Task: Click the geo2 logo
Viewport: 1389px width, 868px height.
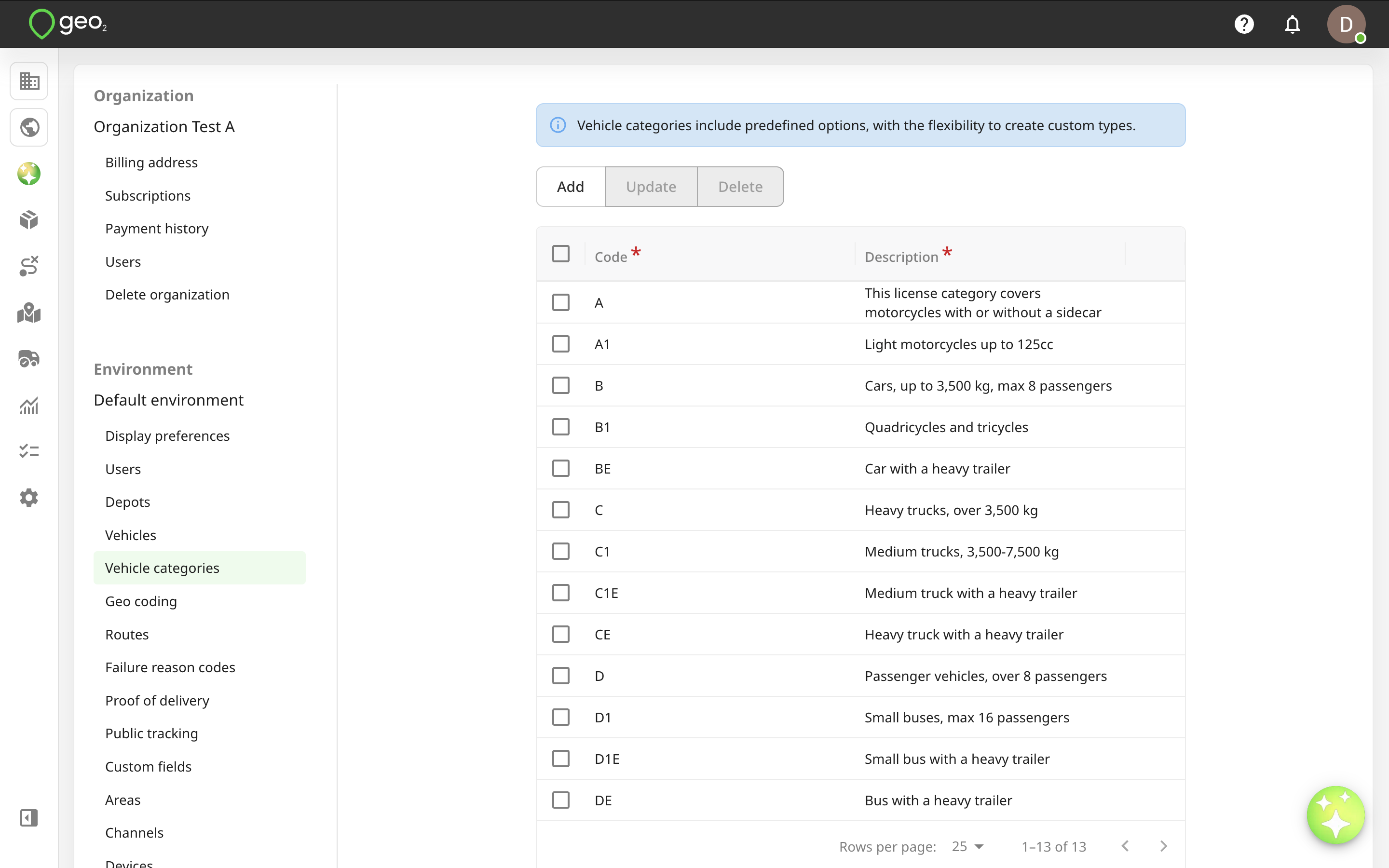Action: click(x=68, y=24)
